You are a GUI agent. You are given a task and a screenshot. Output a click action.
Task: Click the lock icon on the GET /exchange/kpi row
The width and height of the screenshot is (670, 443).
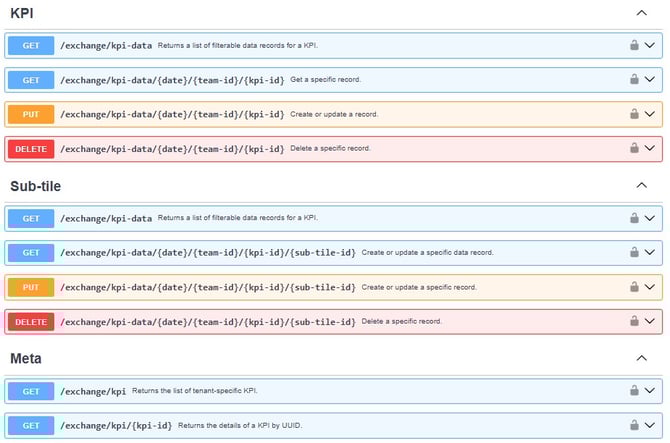click(x=634, y=390)
